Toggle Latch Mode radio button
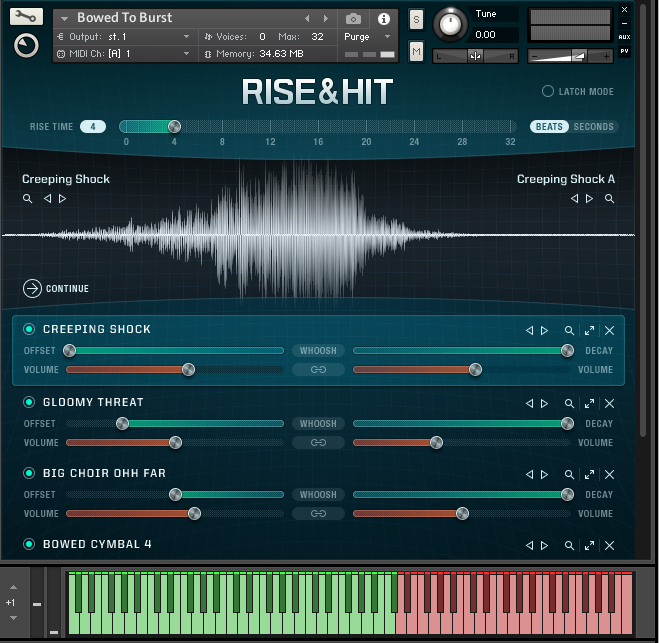Viewport: 659px width, 643px height. [x=548, y=91]
